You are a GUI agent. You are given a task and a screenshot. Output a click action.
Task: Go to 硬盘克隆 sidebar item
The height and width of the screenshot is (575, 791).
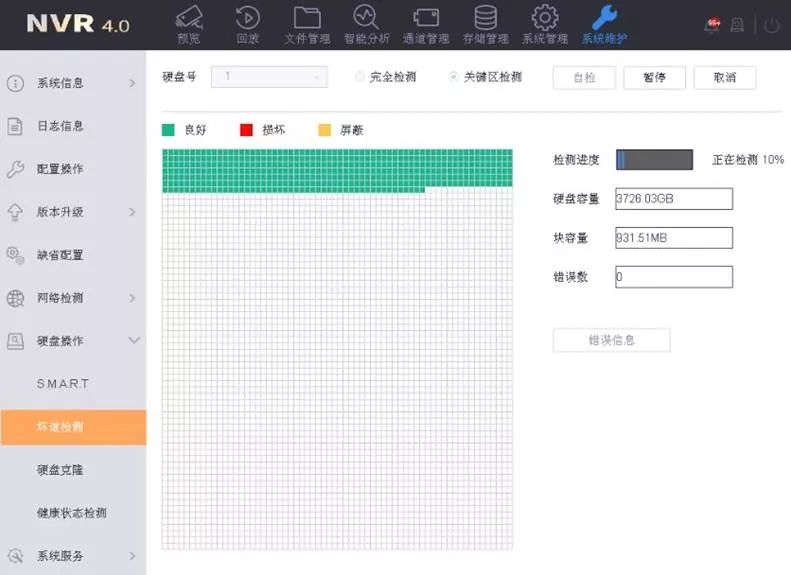point(60,470)
